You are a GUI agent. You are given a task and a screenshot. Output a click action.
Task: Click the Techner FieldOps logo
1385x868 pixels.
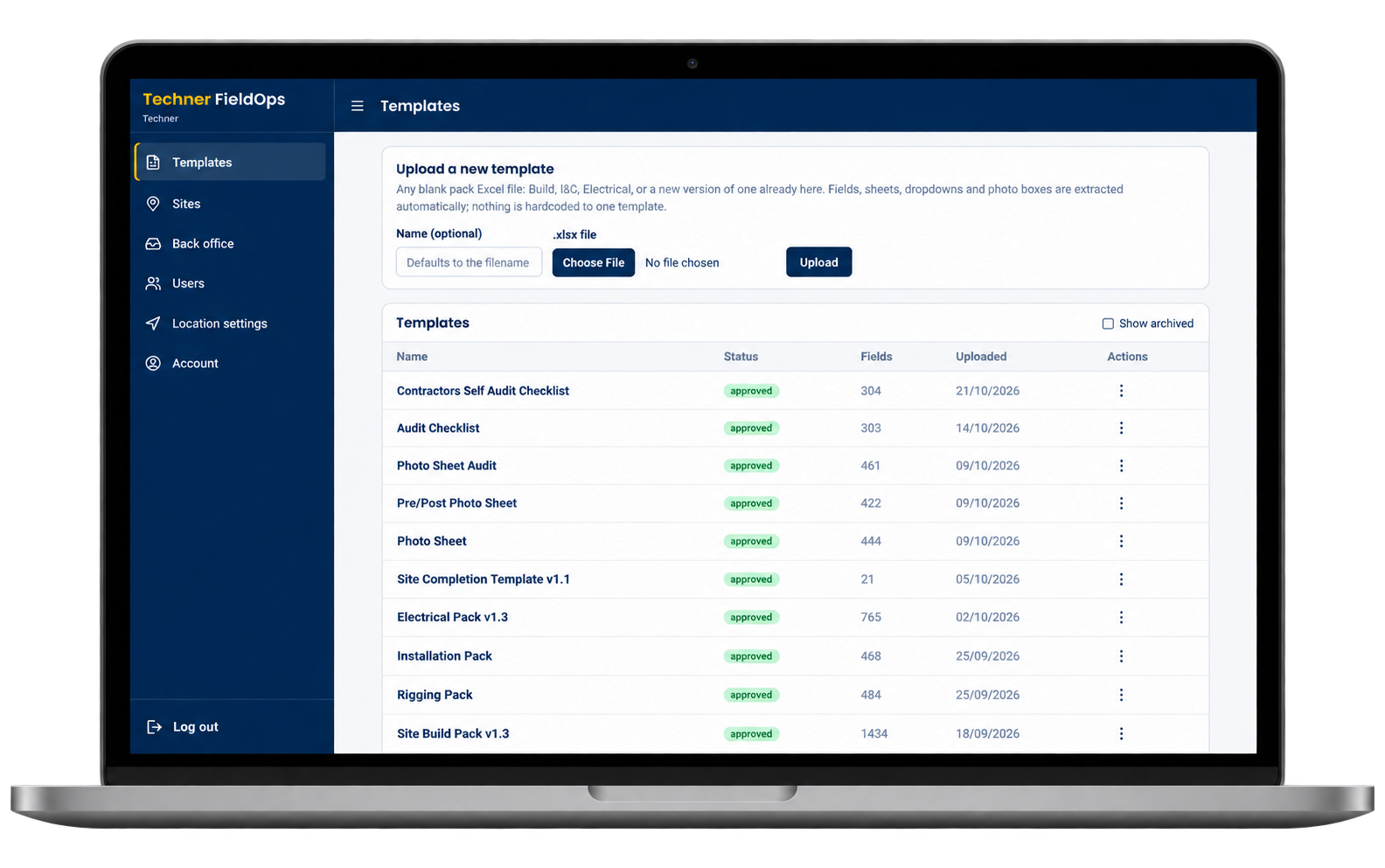point(214,99)
